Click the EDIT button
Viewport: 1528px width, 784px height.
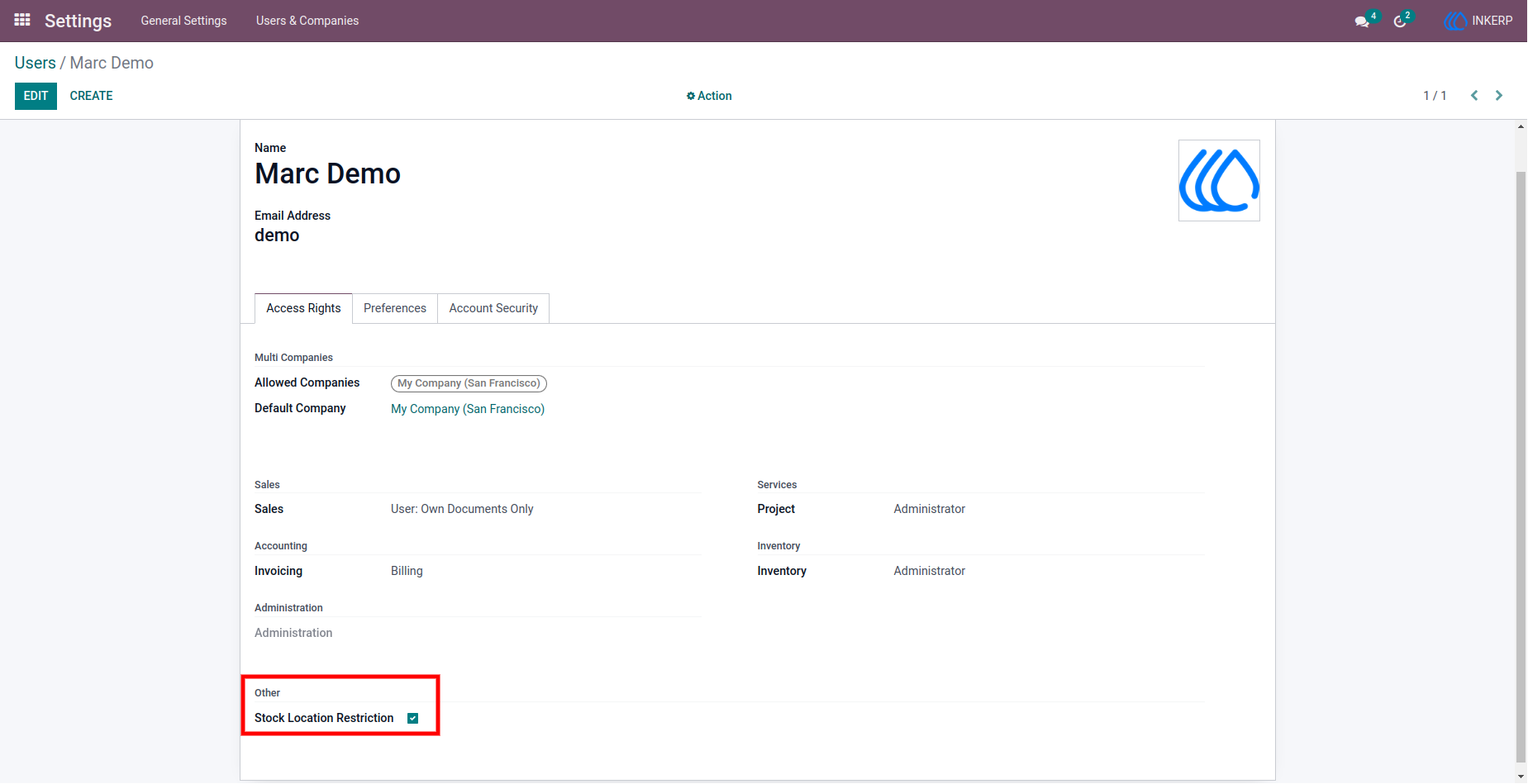[x=36, y=96]
